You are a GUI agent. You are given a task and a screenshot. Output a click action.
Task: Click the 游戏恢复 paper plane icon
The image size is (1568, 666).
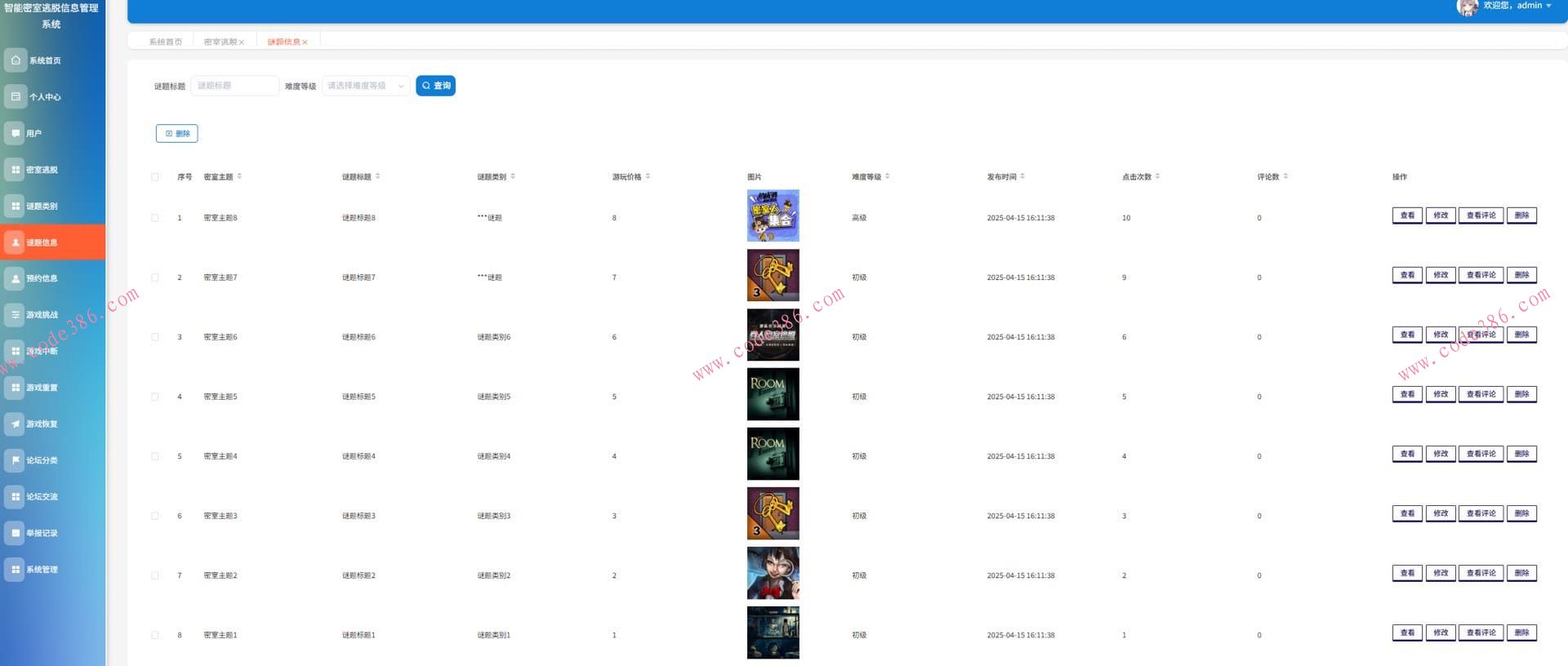[x=15, y=424]
